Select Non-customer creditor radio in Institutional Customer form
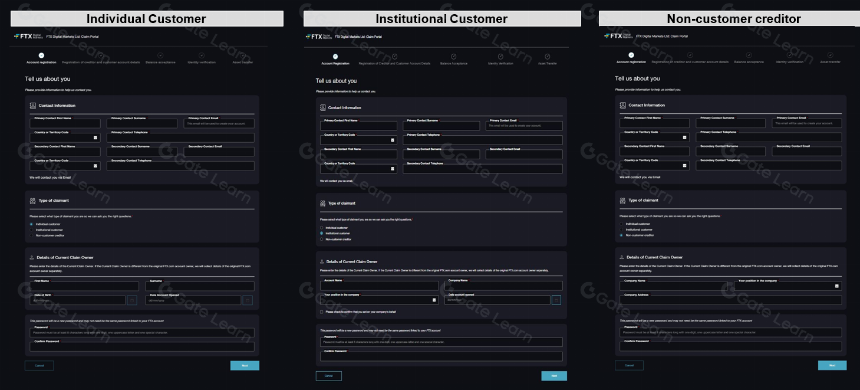 321,239
